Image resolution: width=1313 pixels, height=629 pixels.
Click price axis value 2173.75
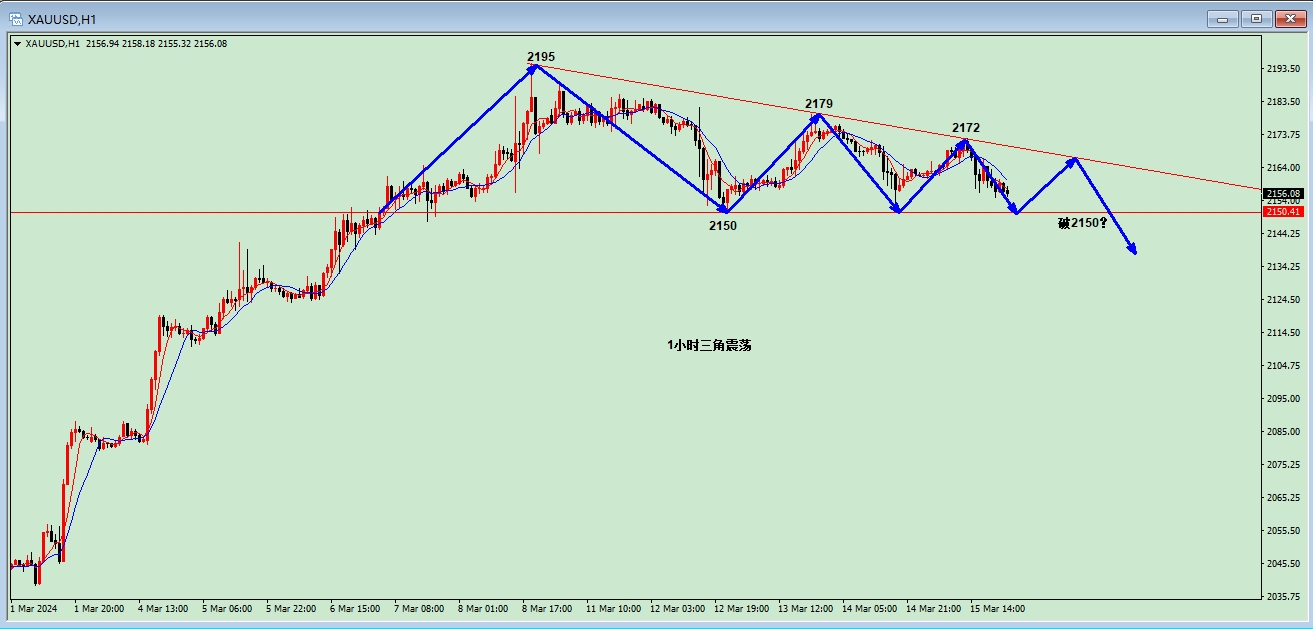[x=1284, y=135]
